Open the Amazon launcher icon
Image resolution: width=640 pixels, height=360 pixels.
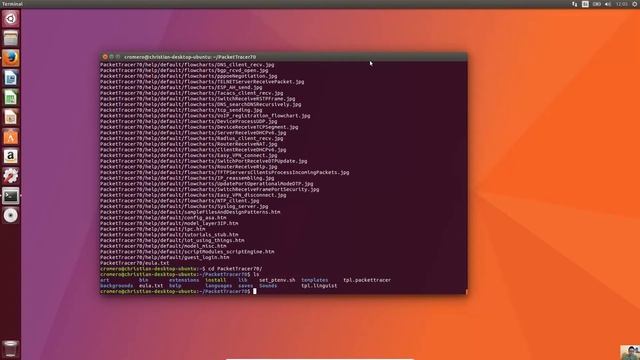11,156
